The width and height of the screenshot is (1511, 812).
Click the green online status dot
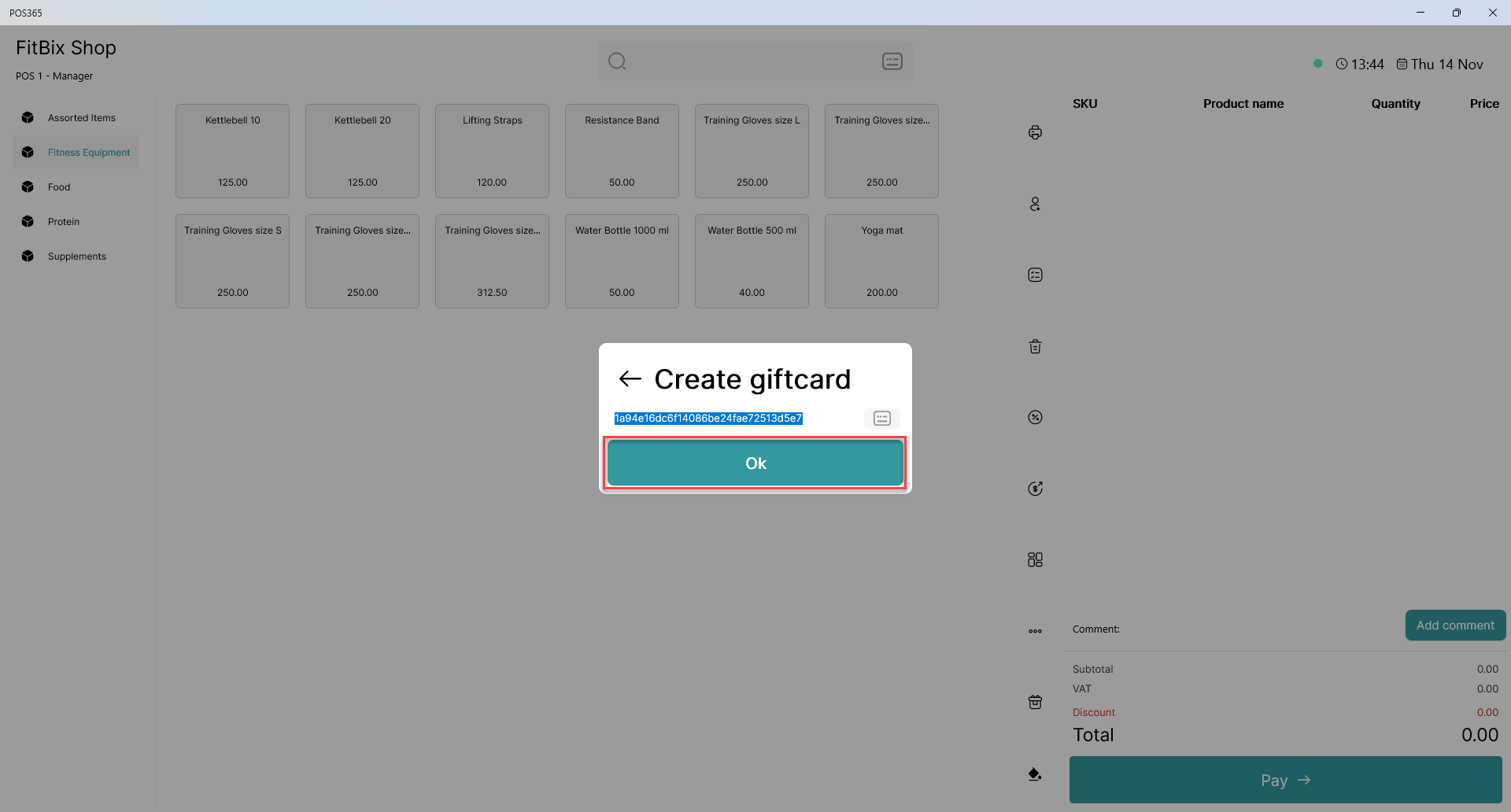pyautogui.click(x=1318, y=64)
